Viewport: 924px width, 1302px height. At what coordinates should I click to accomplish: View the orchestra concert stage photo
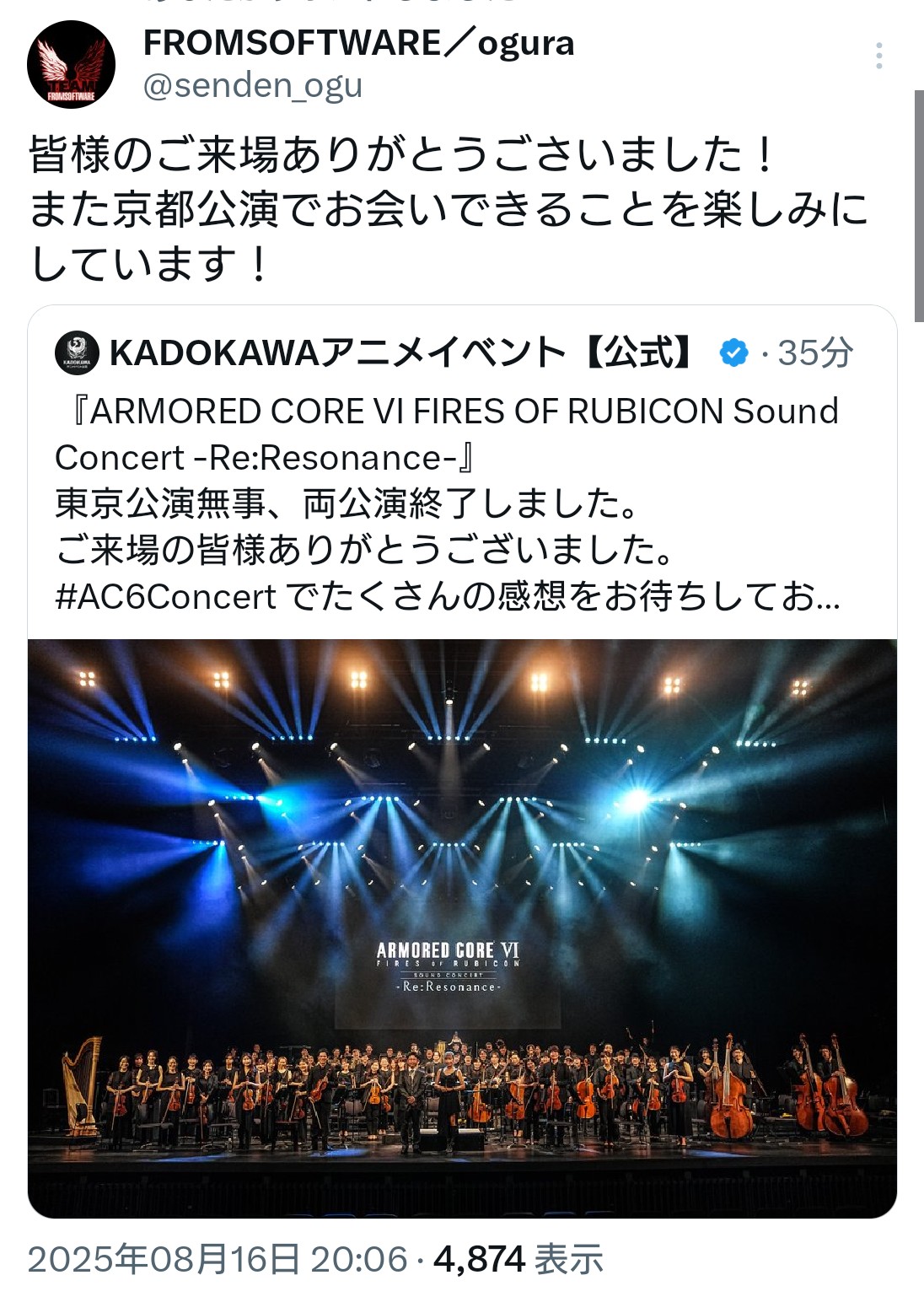tap(462, 928)
